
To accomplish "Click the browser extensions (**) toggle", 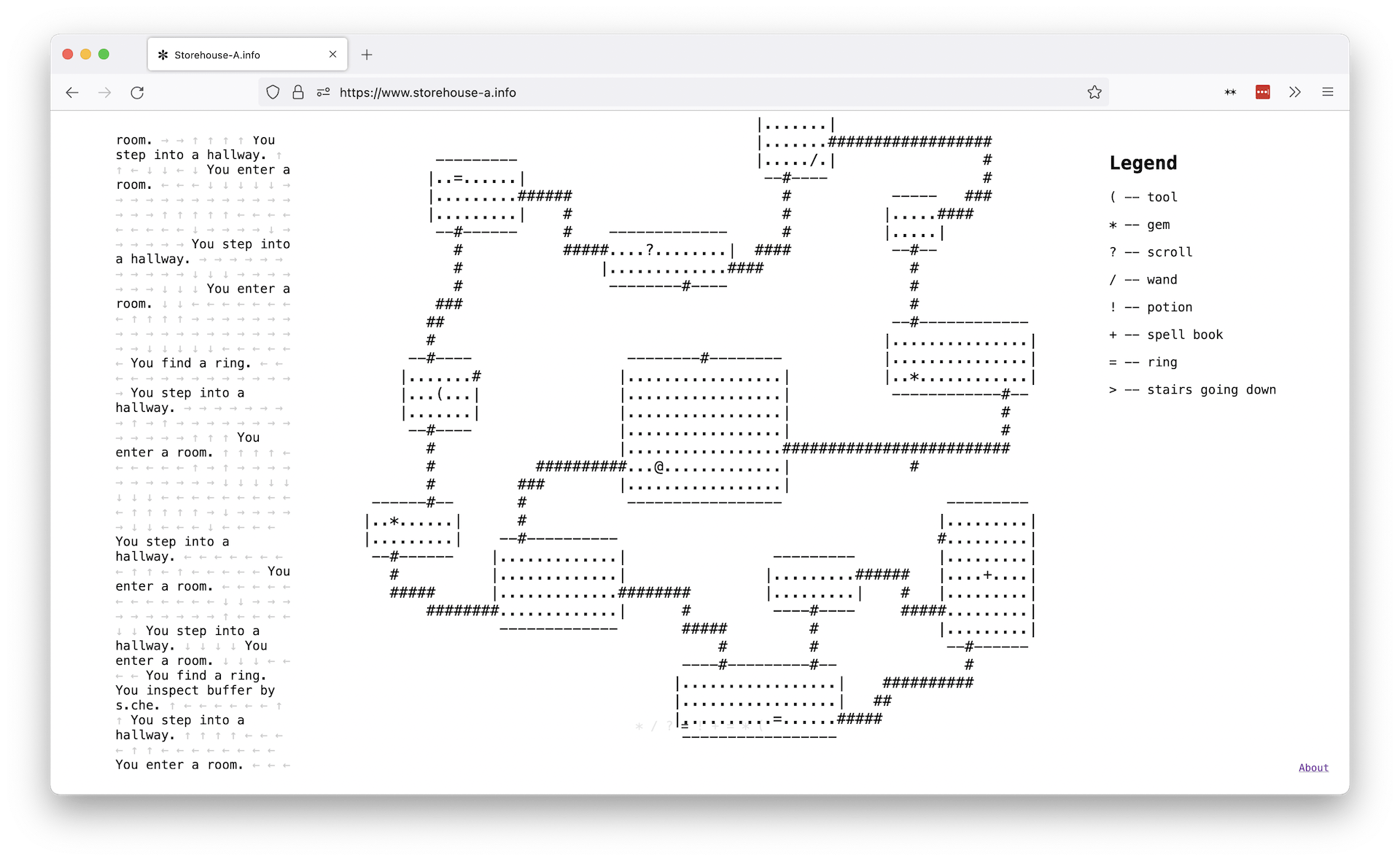I will [x=1231, y=92].
